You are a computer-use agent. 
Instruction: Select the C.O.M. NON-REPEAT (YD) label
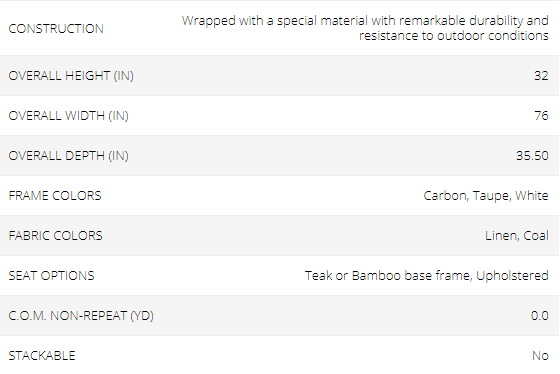[81, 316]
